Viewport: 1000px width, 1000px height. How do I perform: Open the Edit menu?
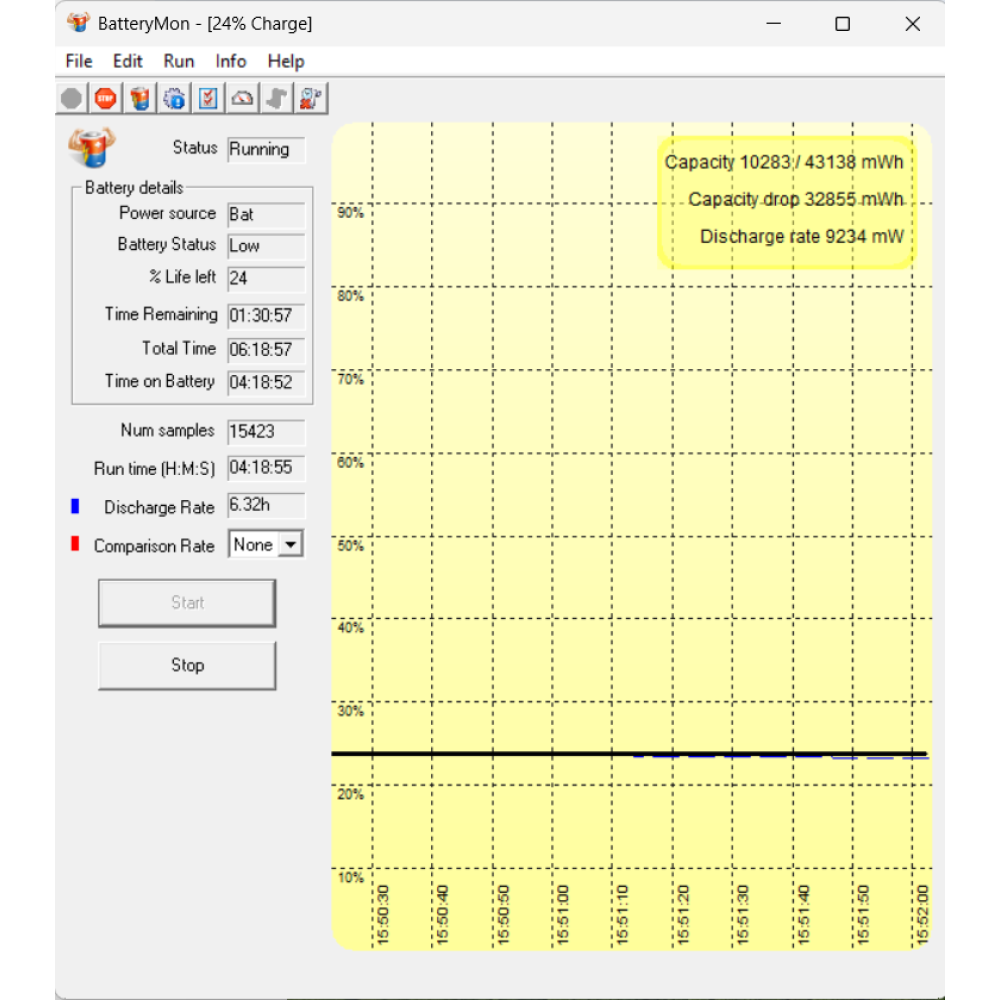pos(127,61)
